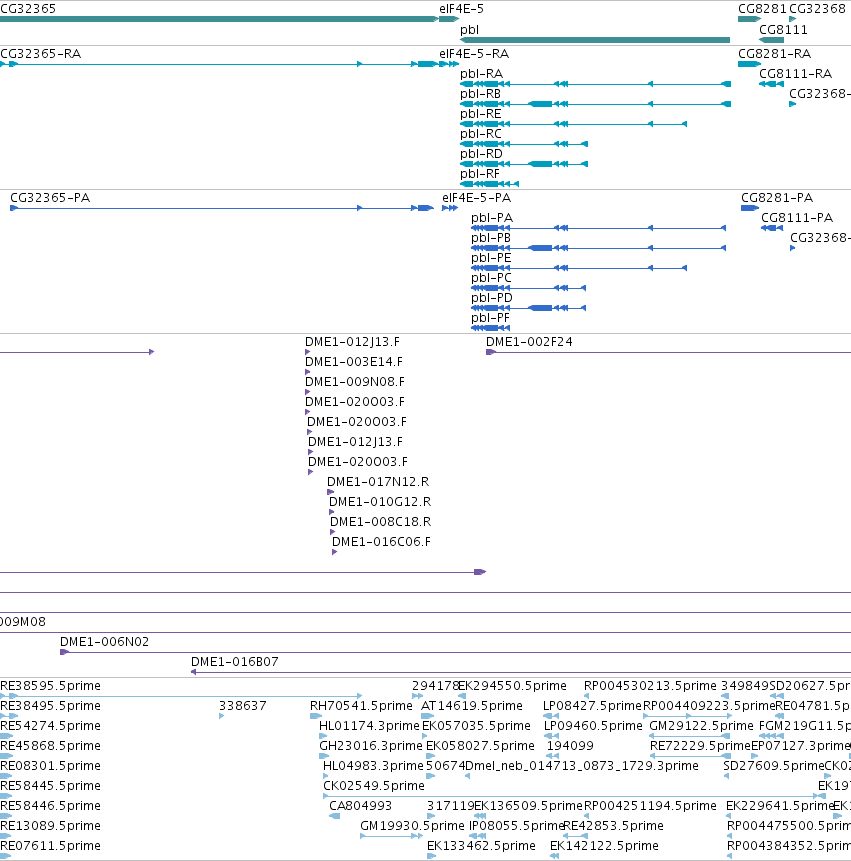851x861 pixels.
Task: Select the CG8111 gene label
Action: tap(783, 30)
